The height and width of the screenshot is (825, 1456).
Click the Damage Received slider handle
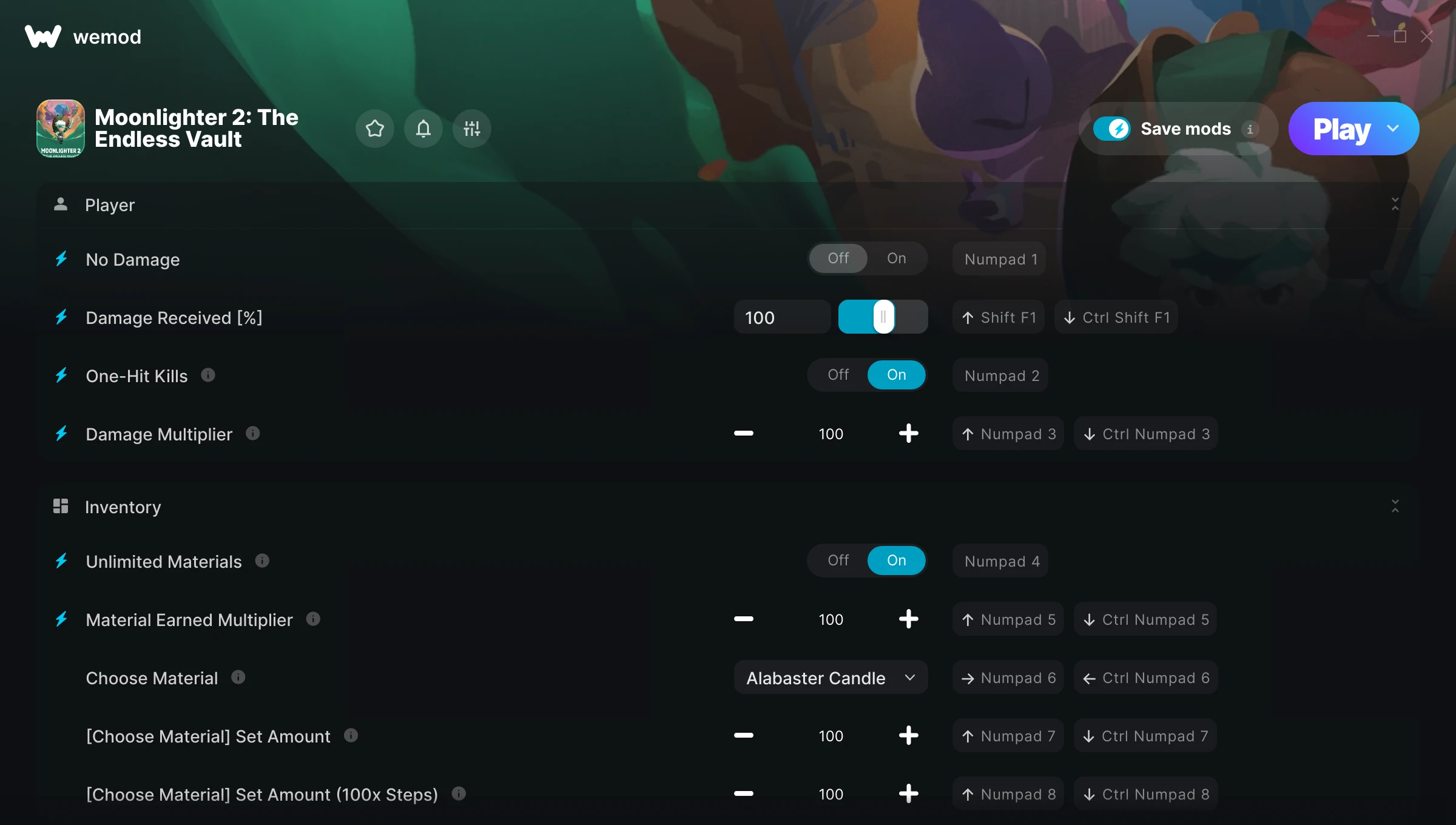pos(884,317)
